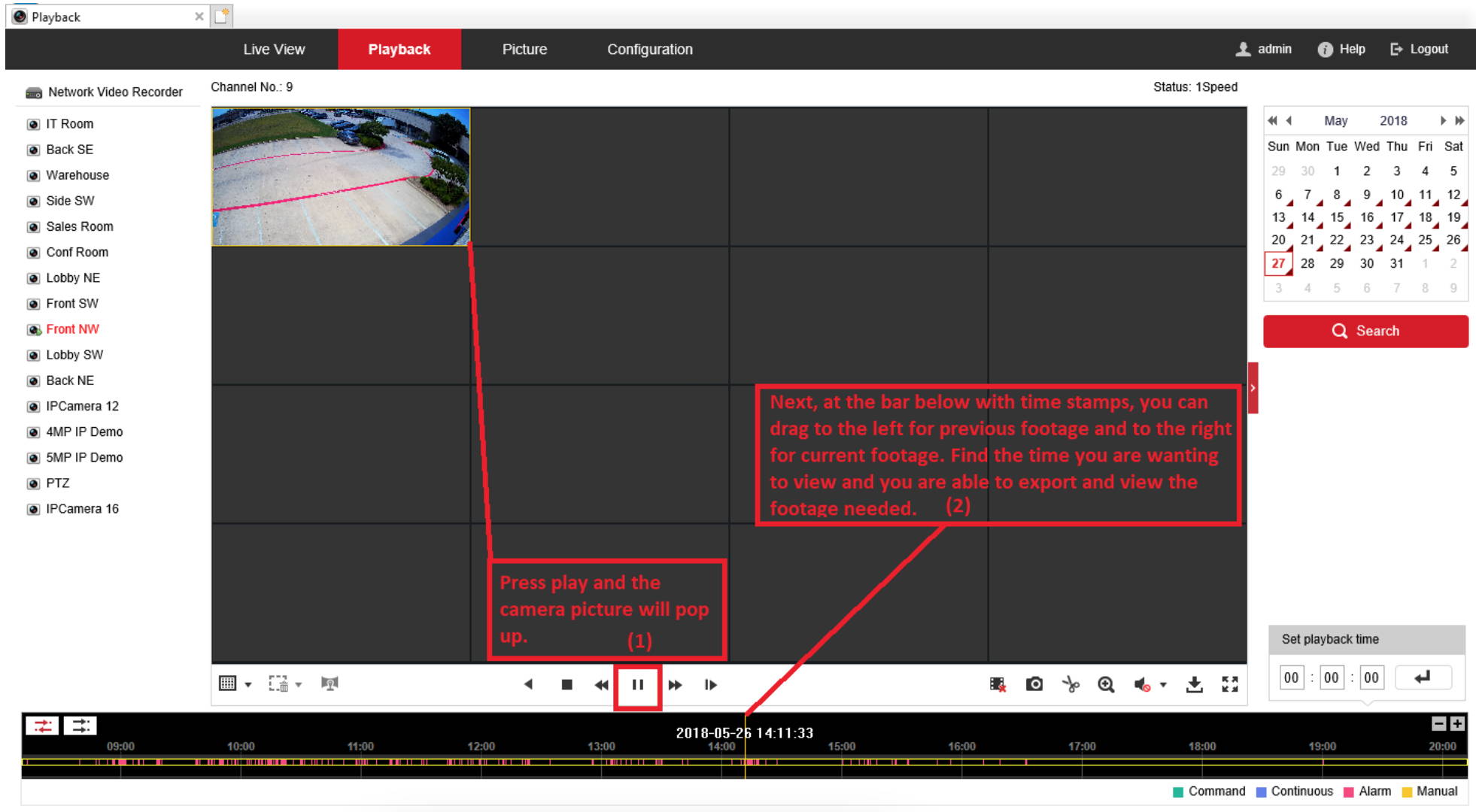Image resolution: width=1476 pixels, height=812 pixels.
Task: Click the seconds field of playback time
Action: (x=1371, y=677)
